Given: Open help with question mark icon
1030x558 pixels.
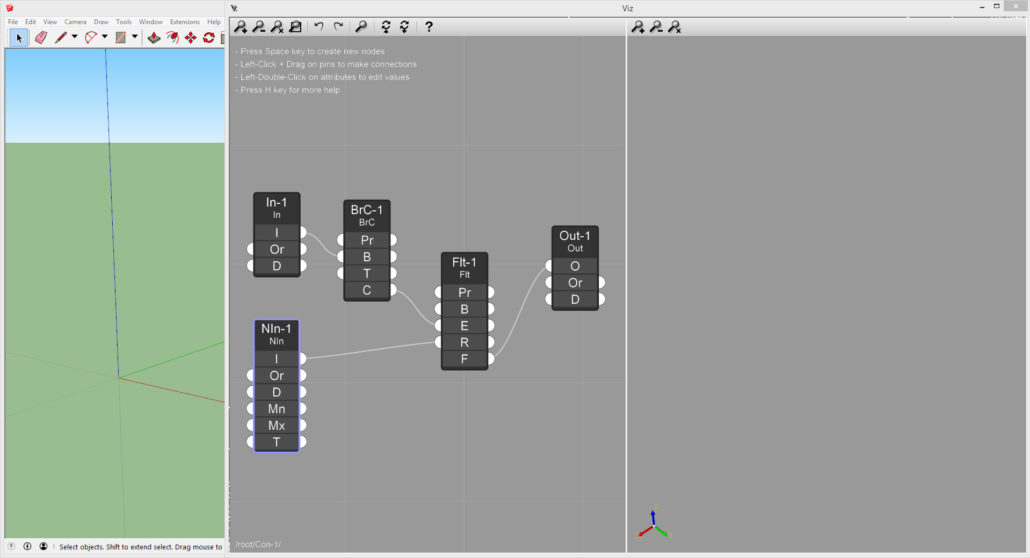Looking at the screenshot, I should point(429,27).
